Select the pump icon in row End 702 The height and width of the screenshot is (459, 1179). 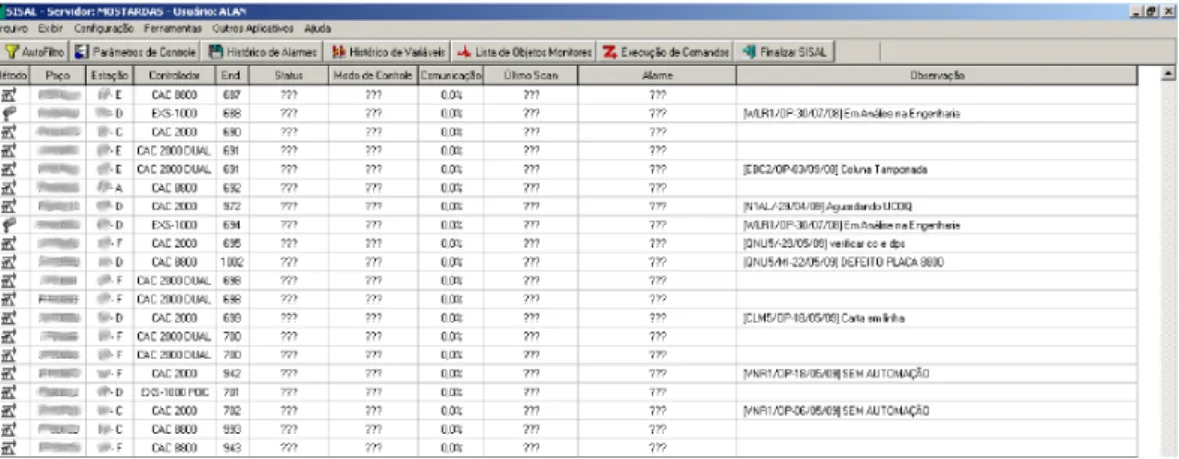pyautogui.click(x=10, y=411)
